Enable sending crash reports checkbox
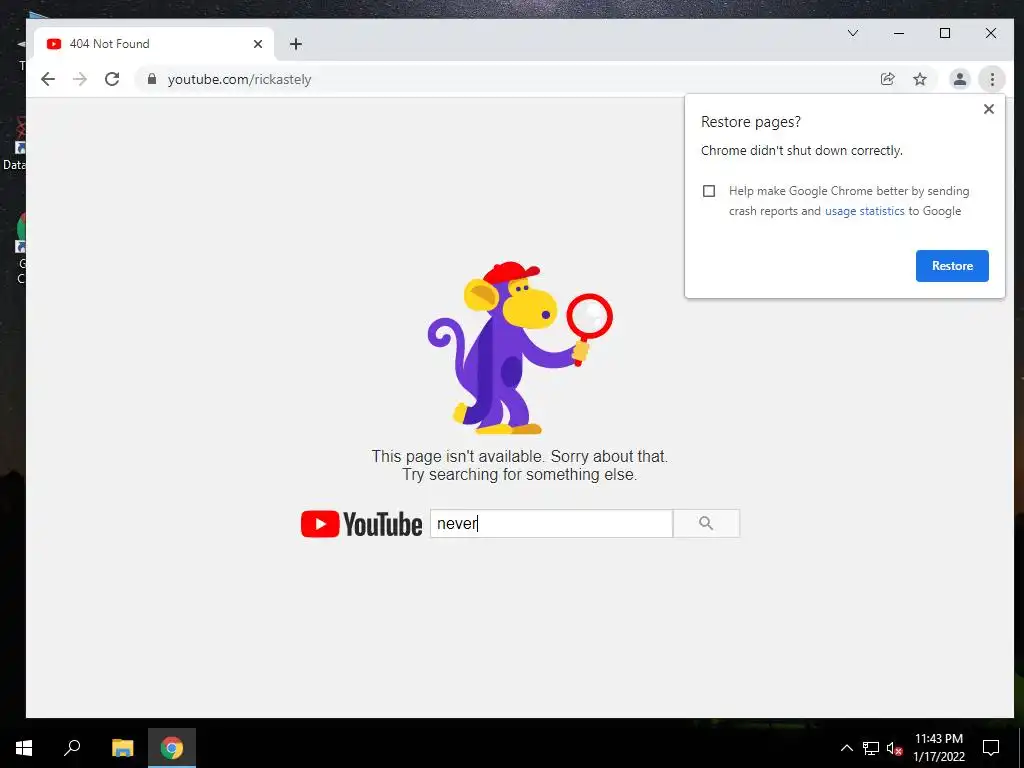The image size is (1024, 768). (x=709, y=191)
